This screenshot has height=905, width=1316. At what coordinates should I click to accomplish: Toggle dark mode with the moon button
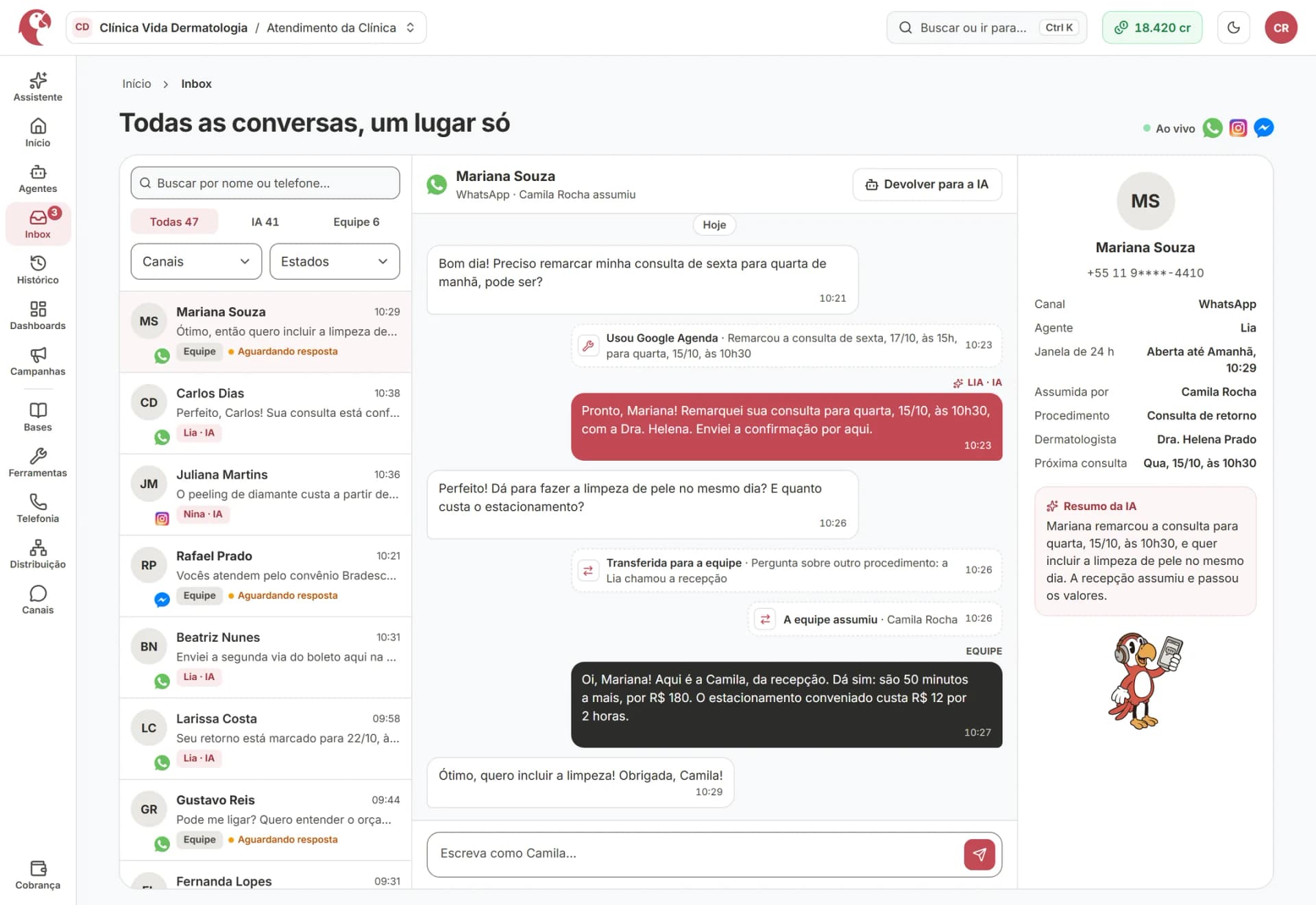1233,27
